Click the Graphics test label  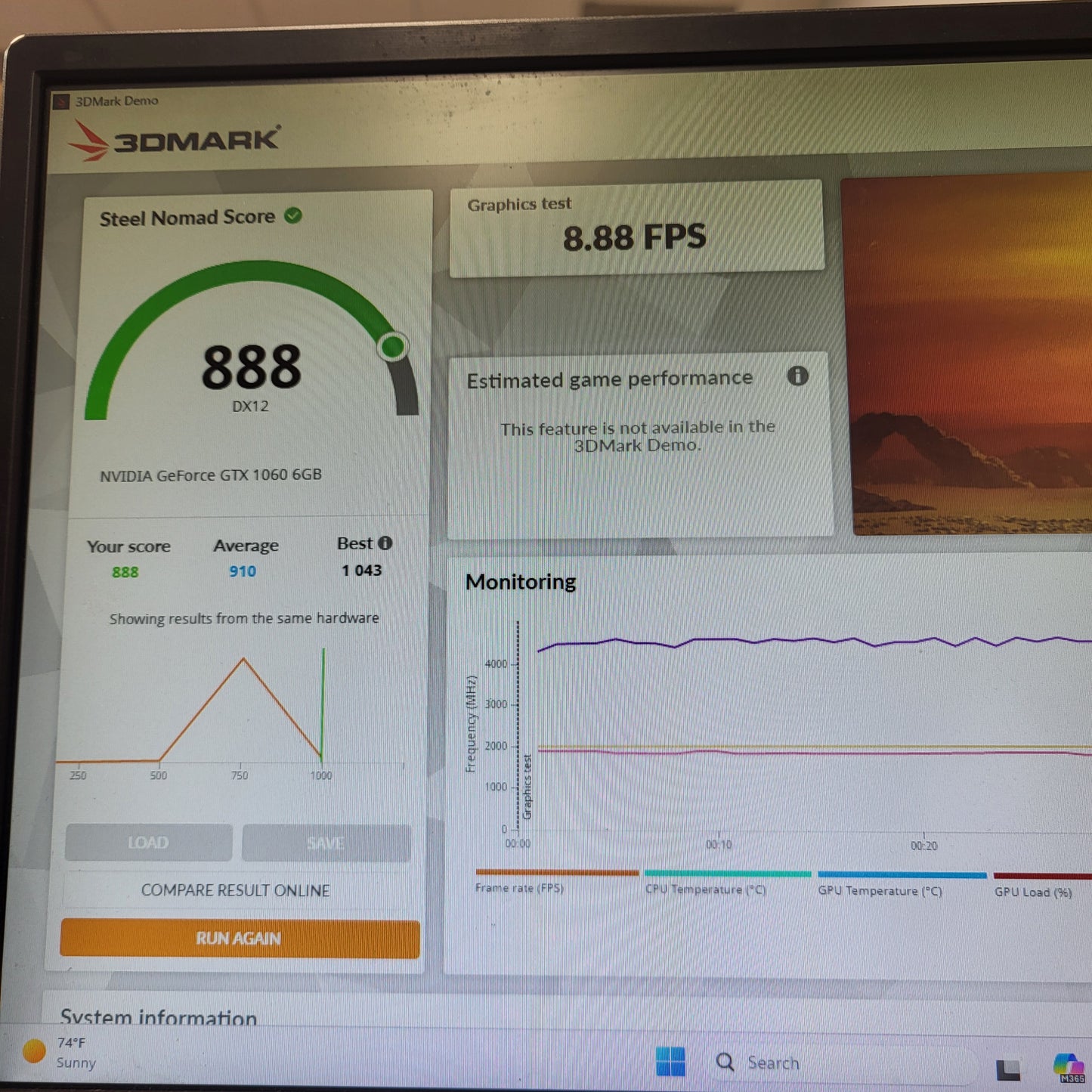[x=519, y=204]
